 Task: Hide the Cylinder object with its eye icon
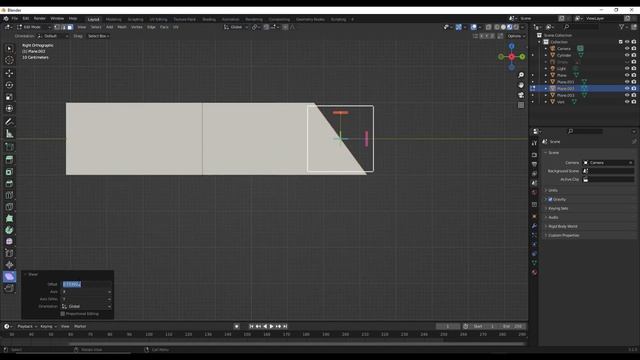tap(627, 55)
